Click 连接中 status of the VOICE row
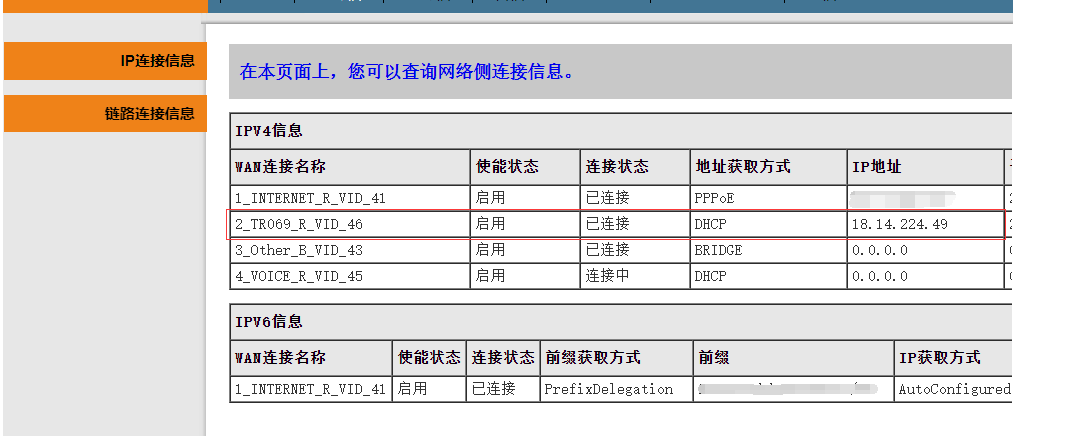1086x436 pixels. (x=607, y=276)
